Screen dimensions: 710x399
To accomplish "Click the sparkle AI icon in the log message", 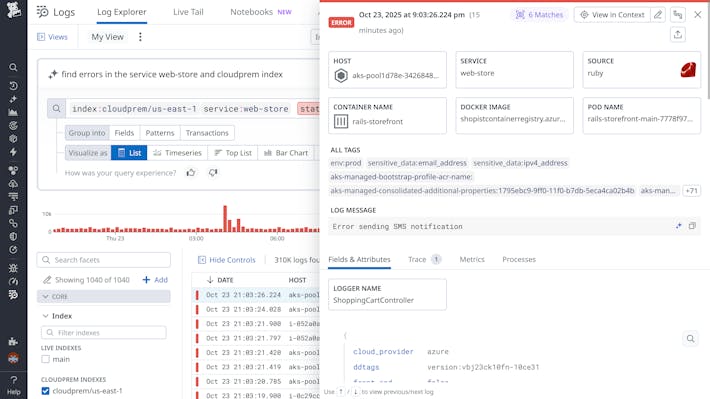I will point(678,226).
